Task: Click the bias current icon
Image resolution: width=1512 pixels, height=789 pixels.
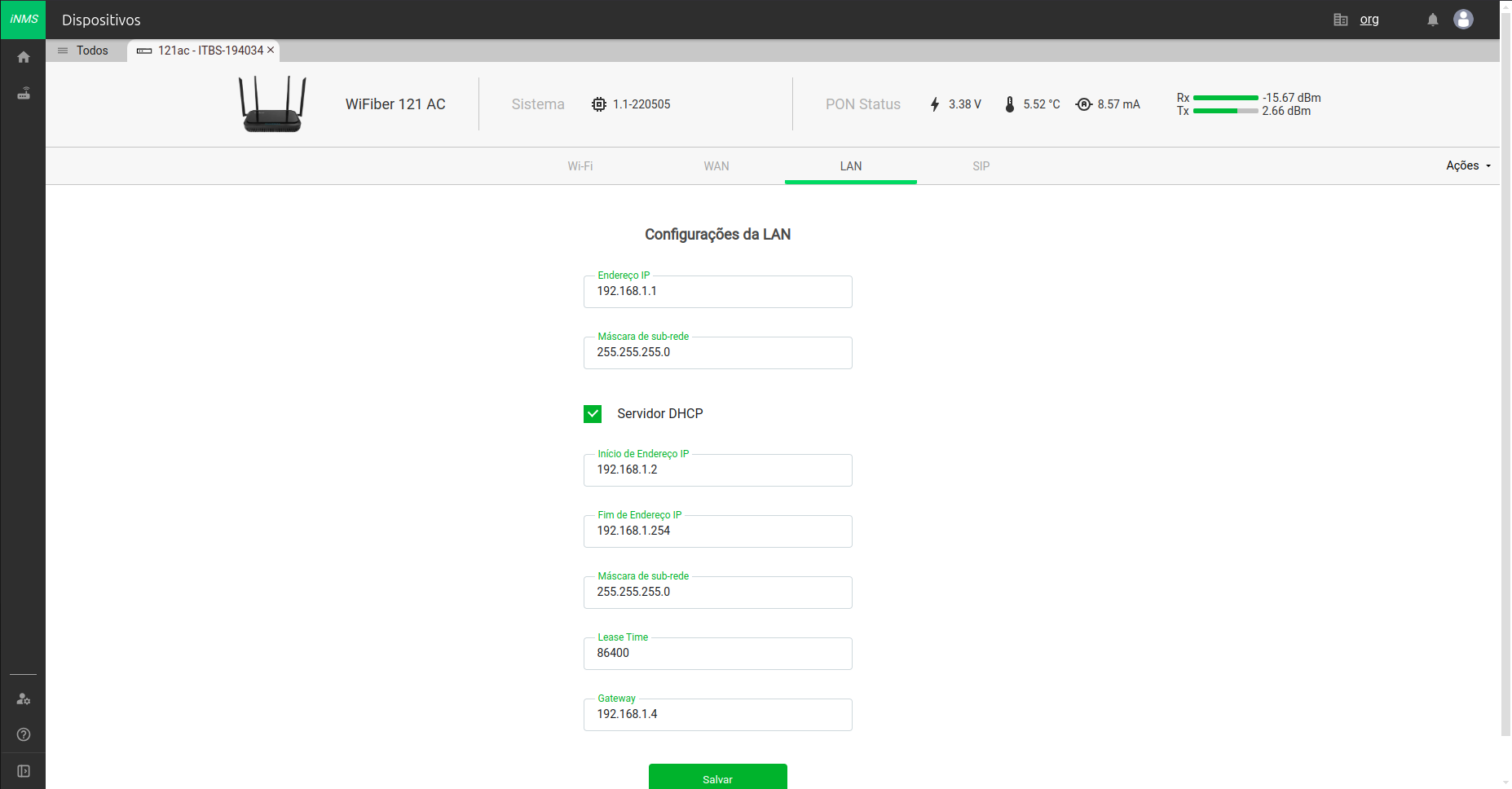Action: (1084, 104)
